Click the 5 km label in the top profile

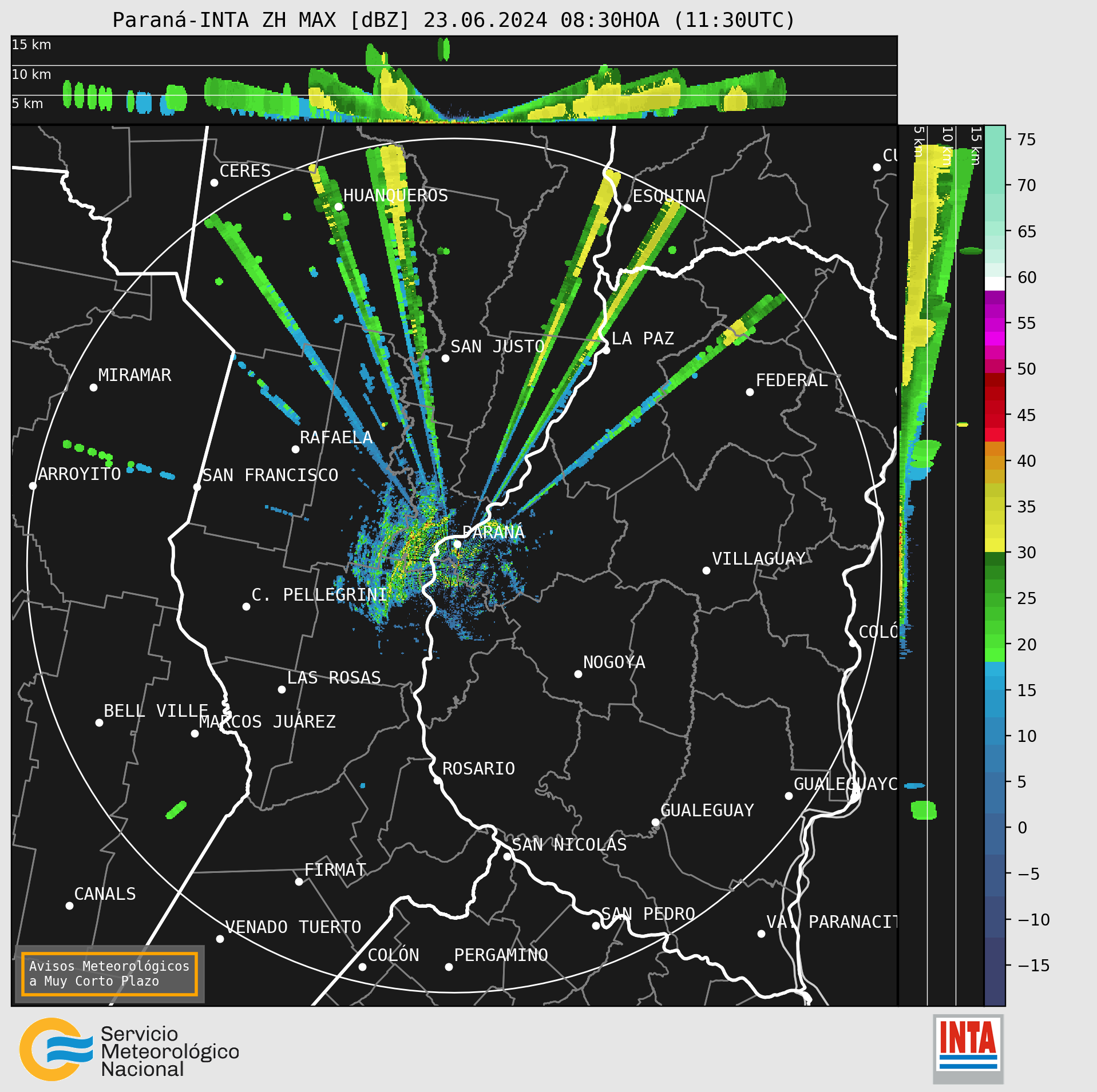27,104
